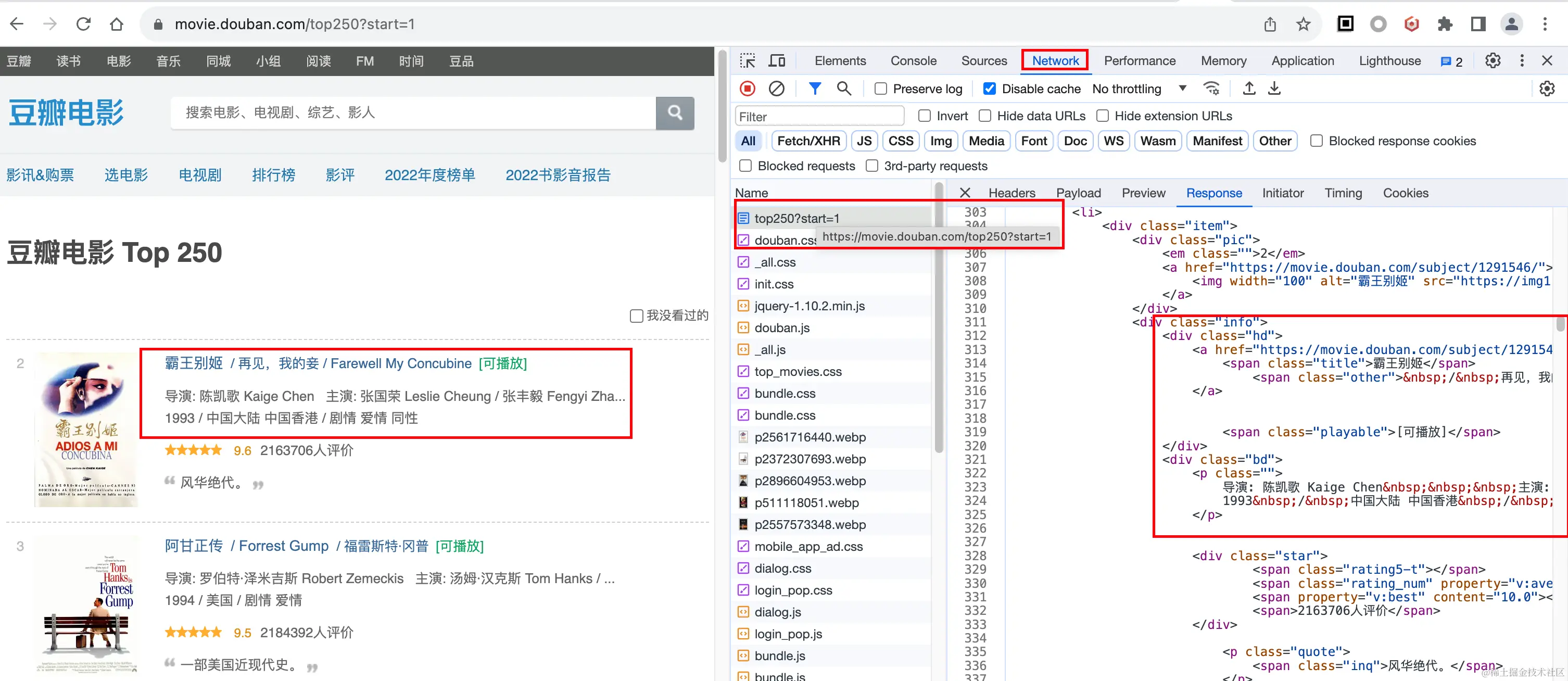The width and height of the screenshot is (1568, 681).
Task: Click the Douban search button
Action: (675, 112)
